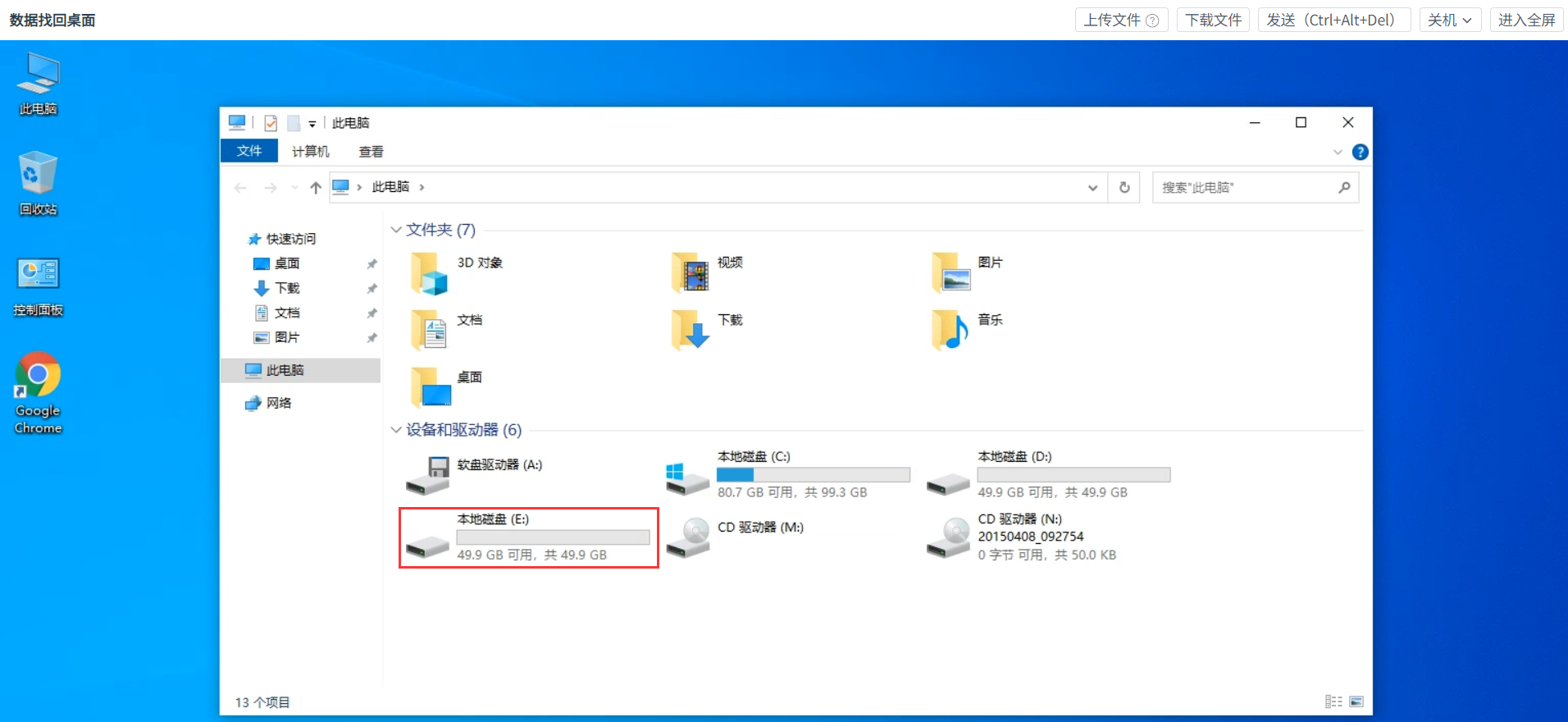Open the shutdown (关机) dropdown menu

tap(1449, 20)
